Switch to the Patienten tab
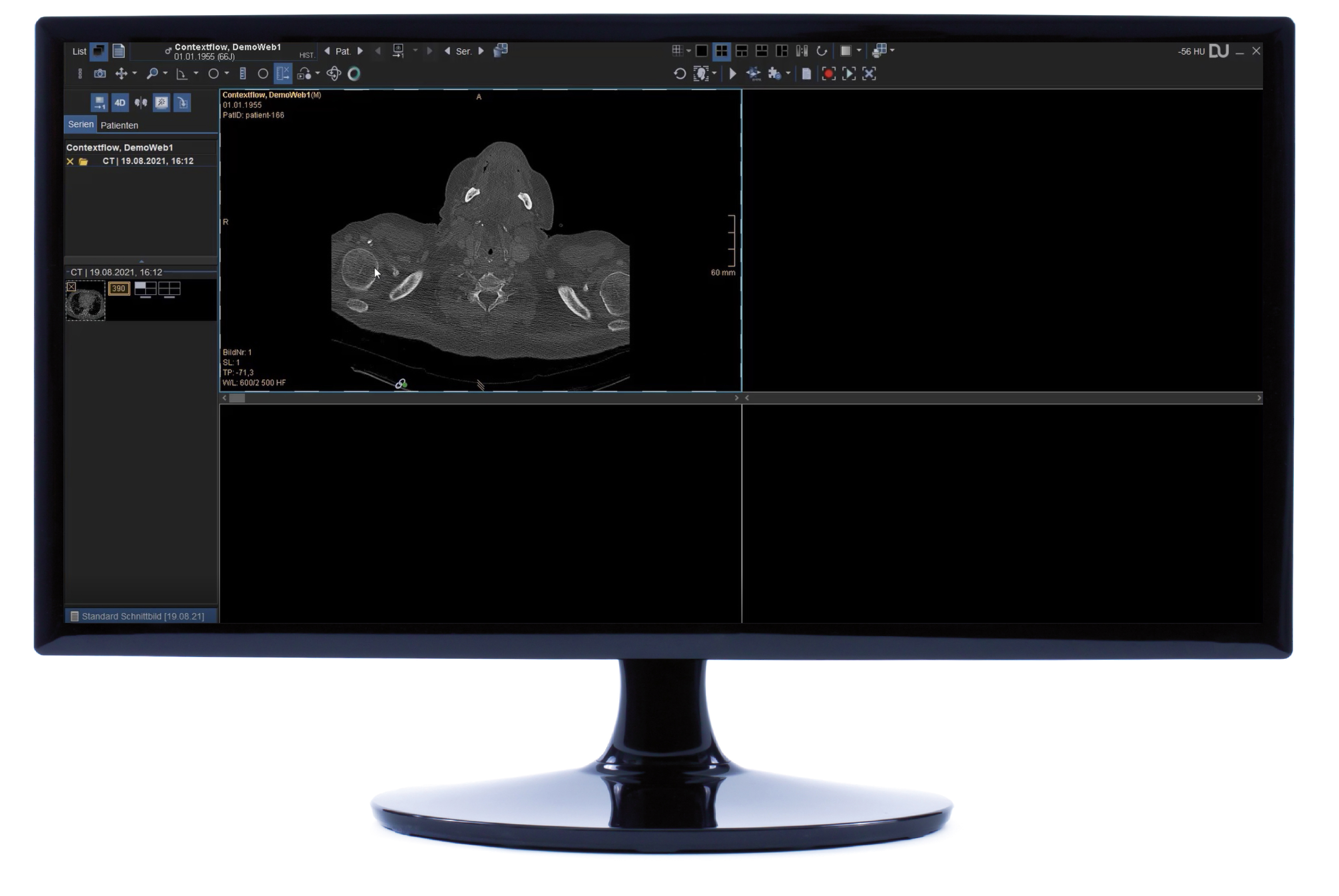Screen dimensions: 1339x896 pyautogui.click(x=119, y=125)
